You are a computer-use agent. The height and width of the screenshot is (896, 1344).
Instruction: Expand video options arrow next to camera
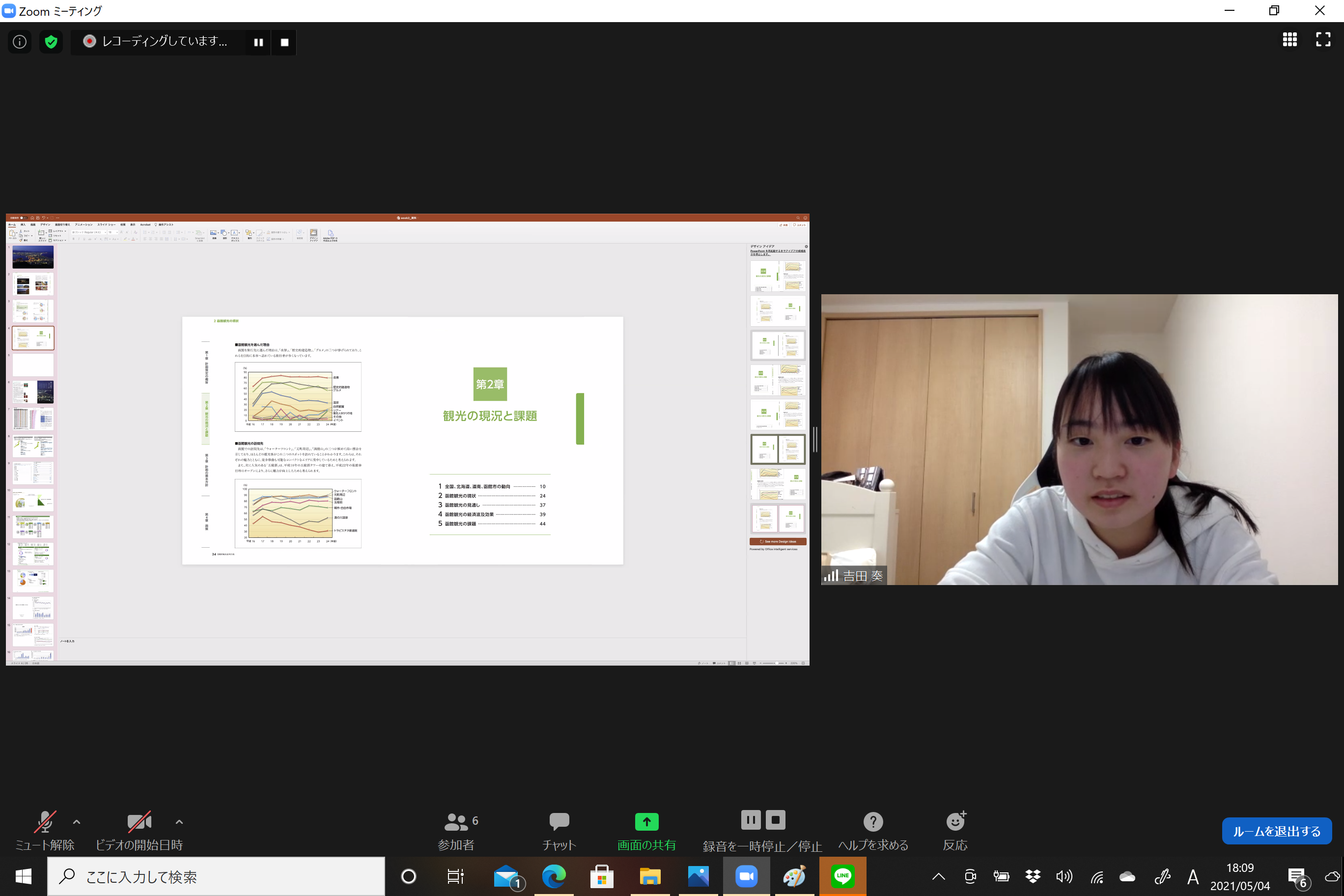[179, 822]
